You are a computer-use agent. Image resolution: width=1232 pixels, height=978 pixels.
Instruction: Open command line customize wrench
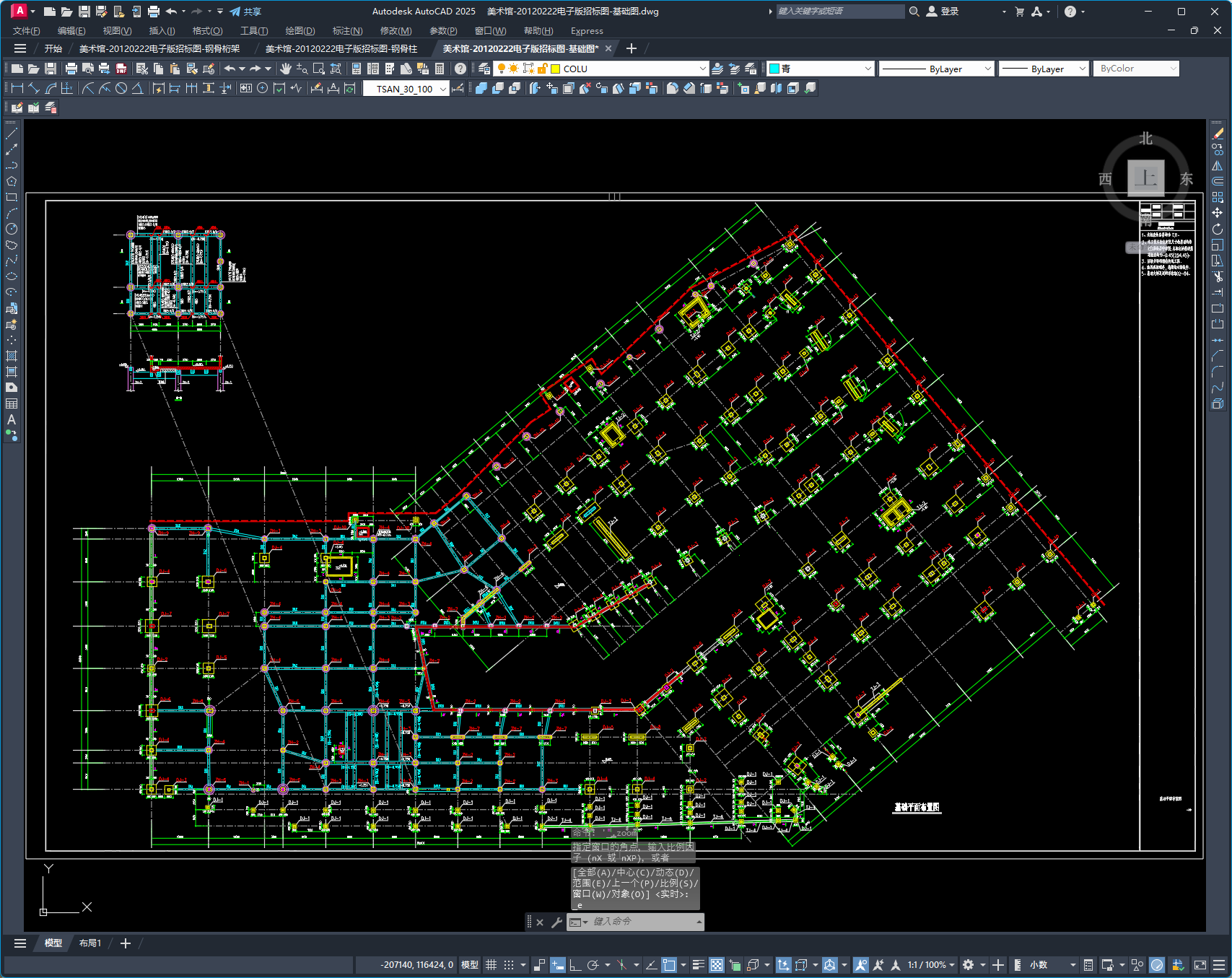coord(556,922)
